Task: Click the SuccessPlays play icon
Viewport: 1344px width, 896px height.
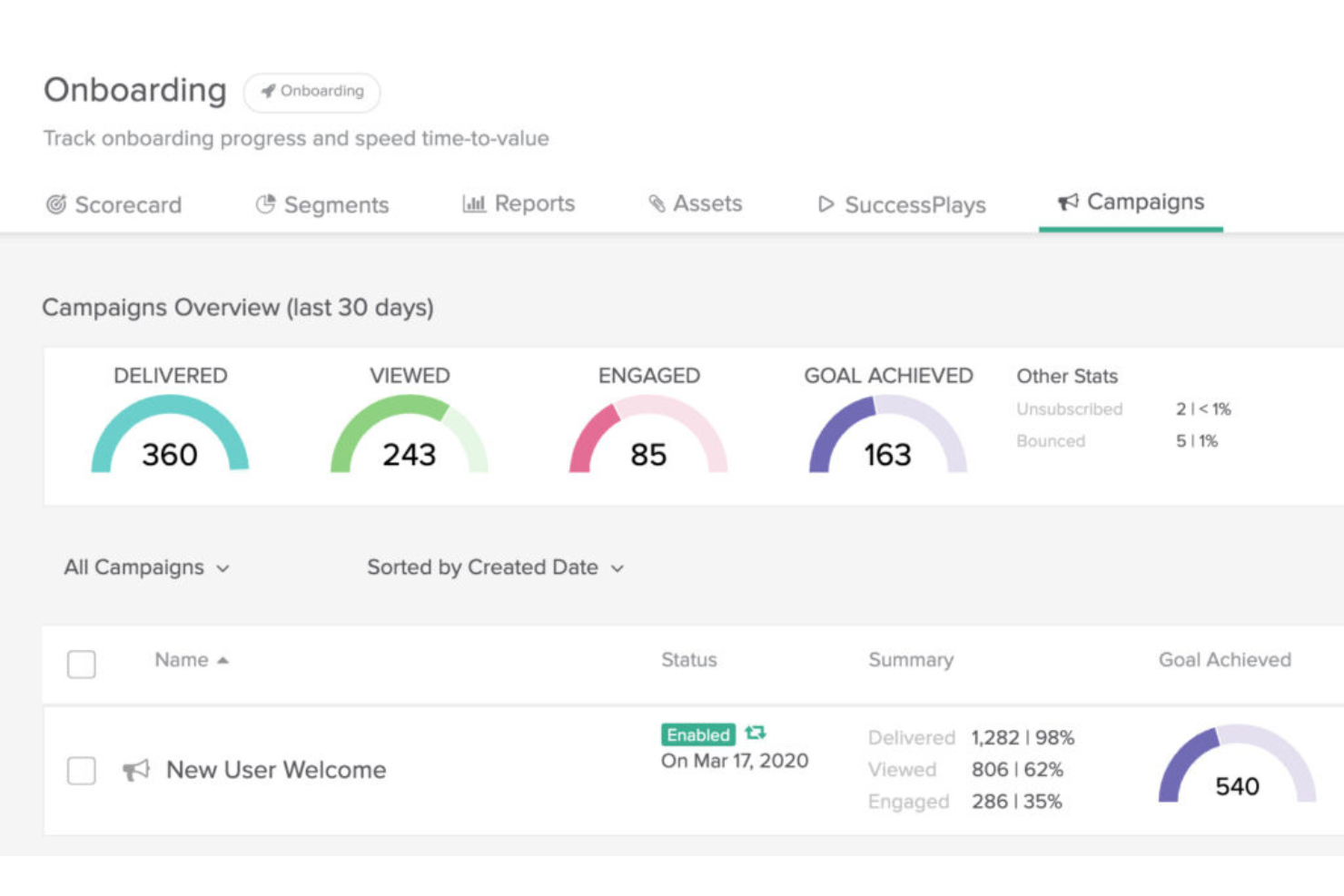Action: [x=825, y=204]
